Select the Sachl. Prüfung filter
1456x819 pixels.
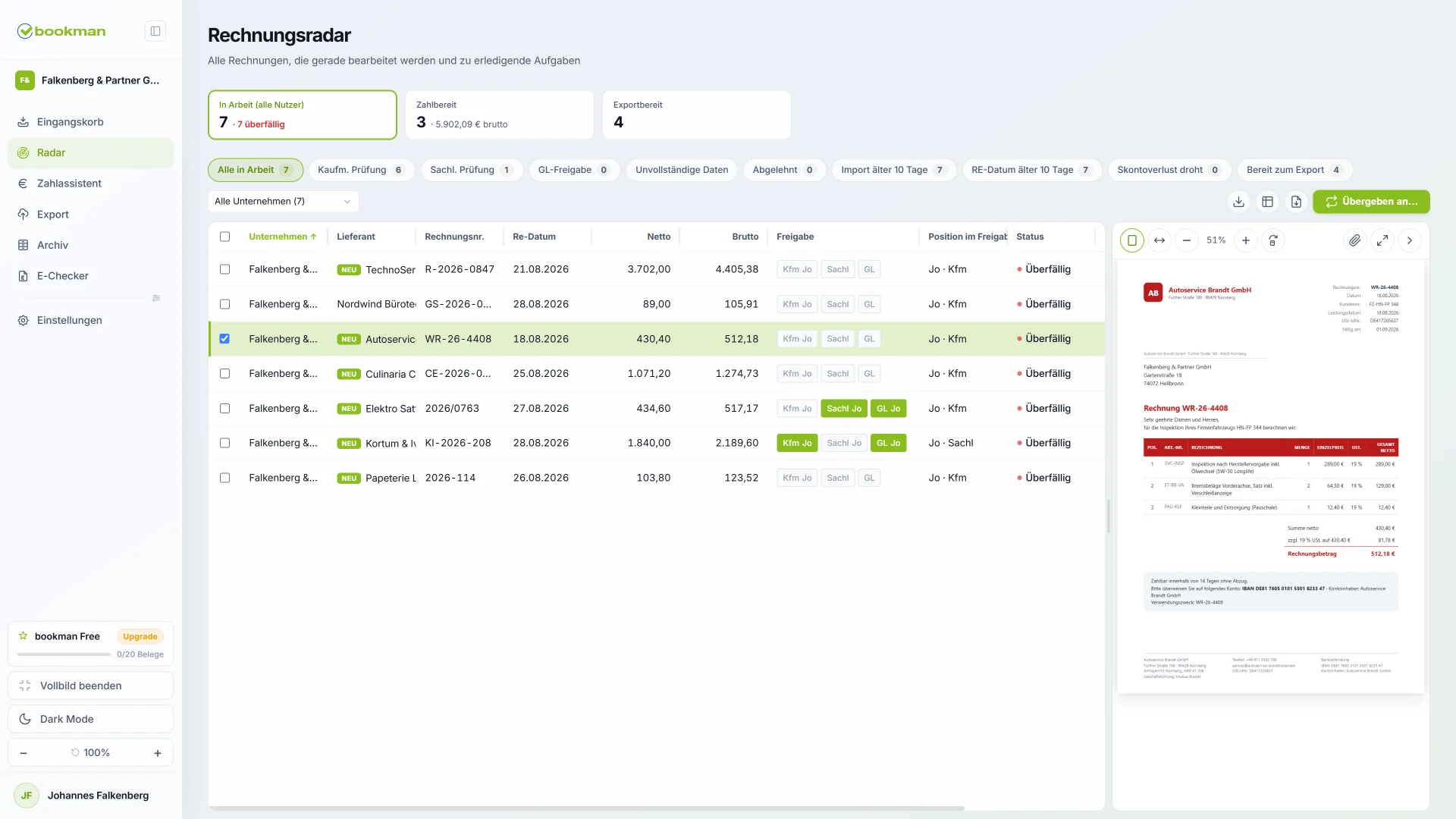pos(471,170)
